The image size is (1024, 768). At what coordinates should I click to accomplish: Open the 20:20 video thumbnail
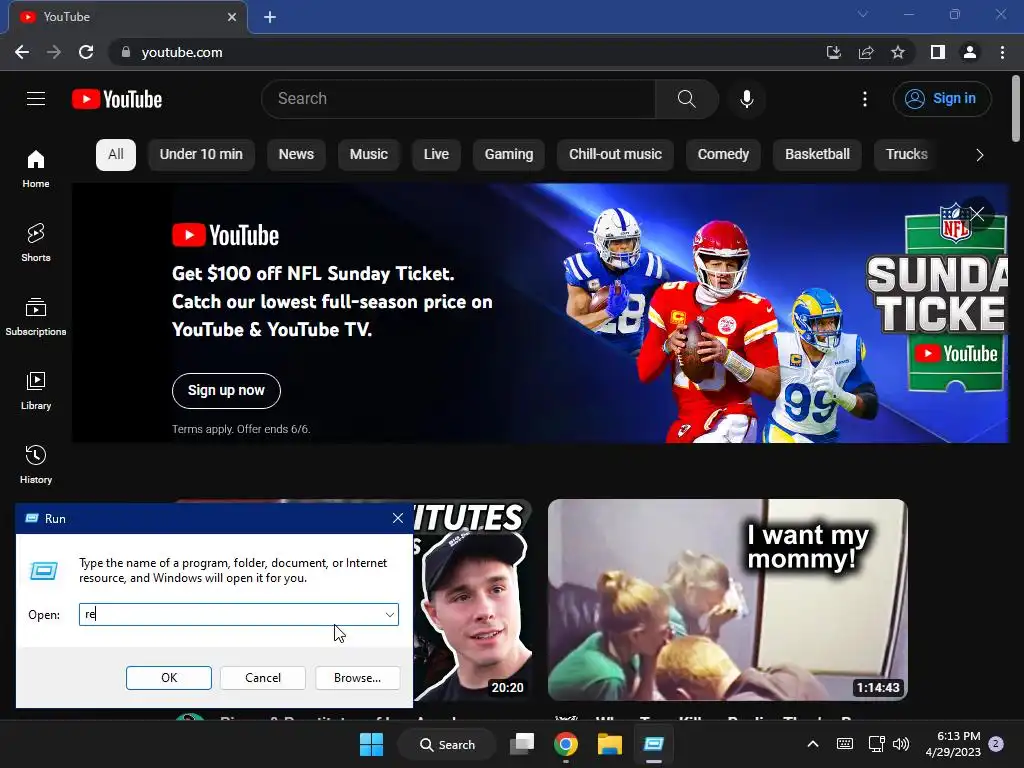tap(473, 600)
